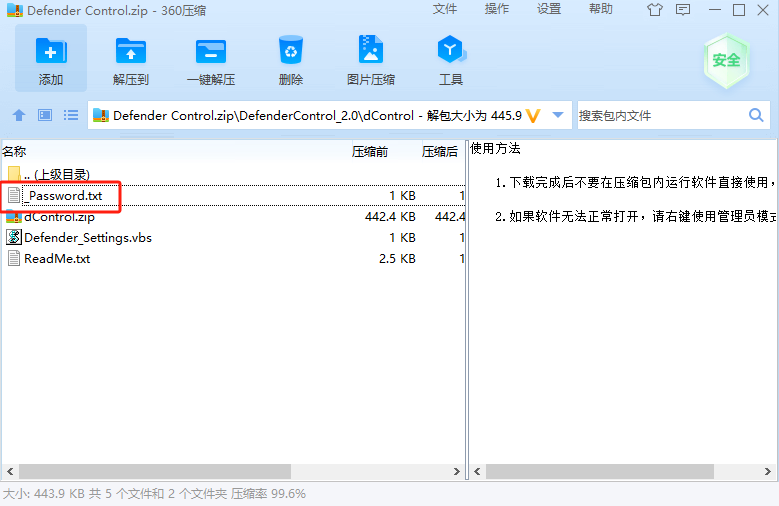Image resolution: width=779 pixels, height=506 pixels.
Task: Select the dControl.zip file name
Action: click(x=59, y=217)
